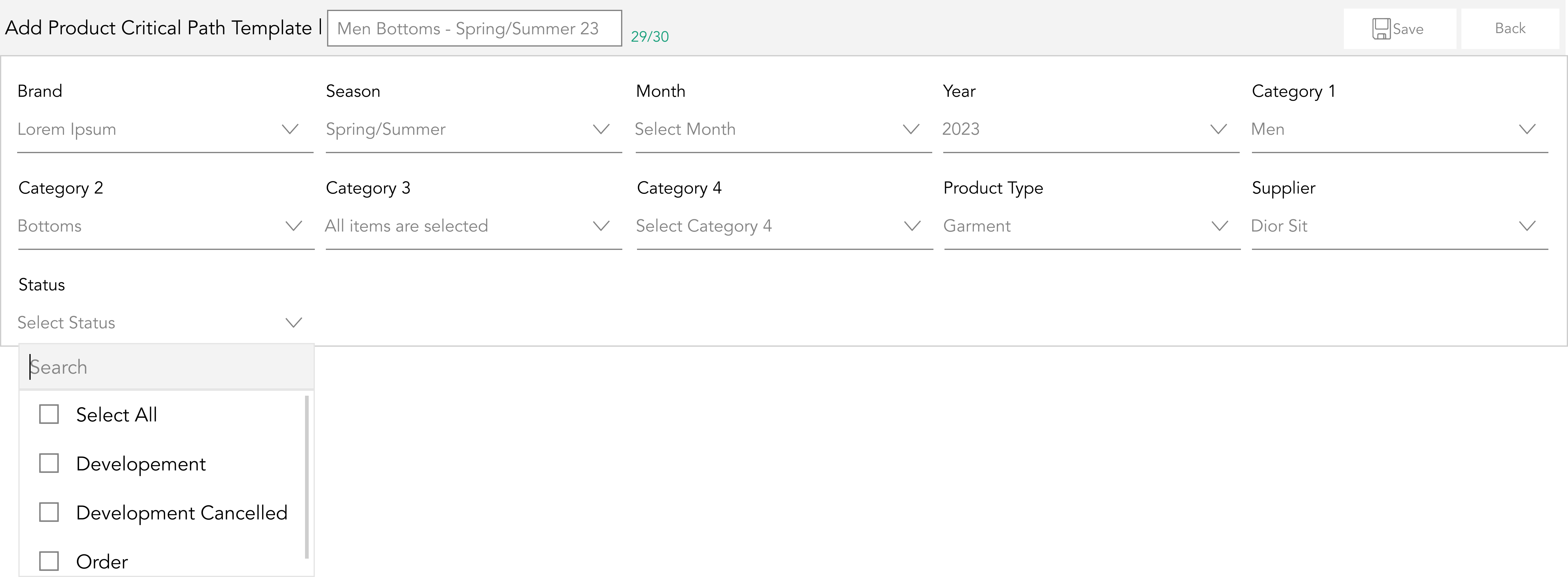Check the Select All checkbox
The height and width of the screenshot is (577, 1568).
click(x=49, y=414)
